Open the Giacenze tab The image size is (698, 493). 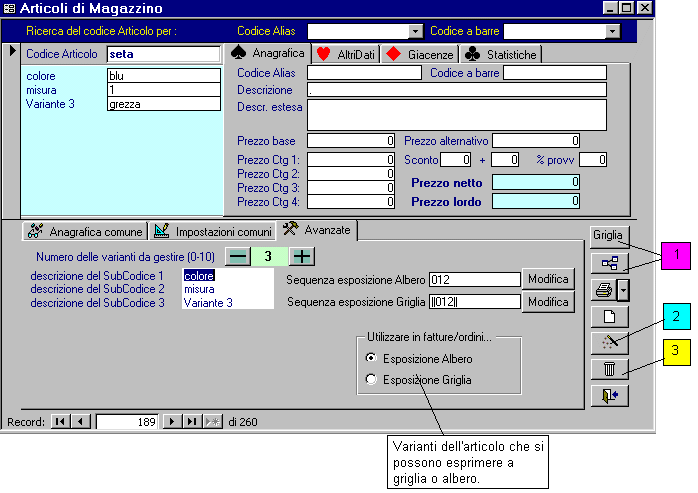point(420,55)
